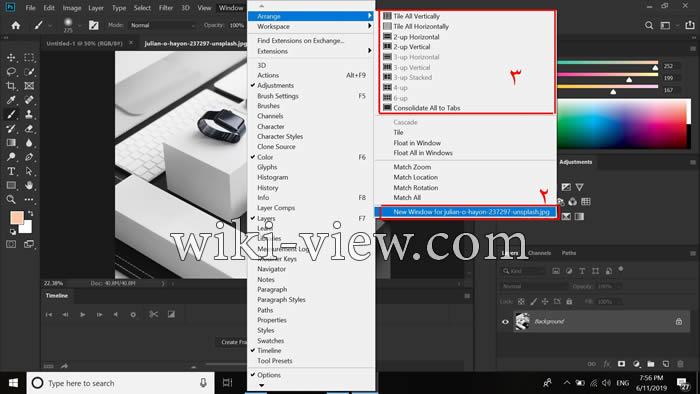Expand the Arrange submenu
The width and height of the screenshot is (700, 394).
click(x=311, y=16)
